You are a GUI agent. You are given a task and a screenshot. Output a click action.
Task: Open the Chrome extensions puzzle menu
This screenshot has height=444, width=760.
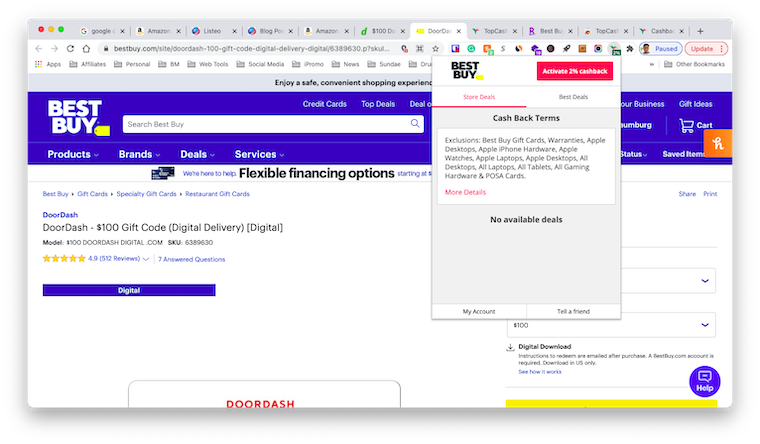[630, 48]
